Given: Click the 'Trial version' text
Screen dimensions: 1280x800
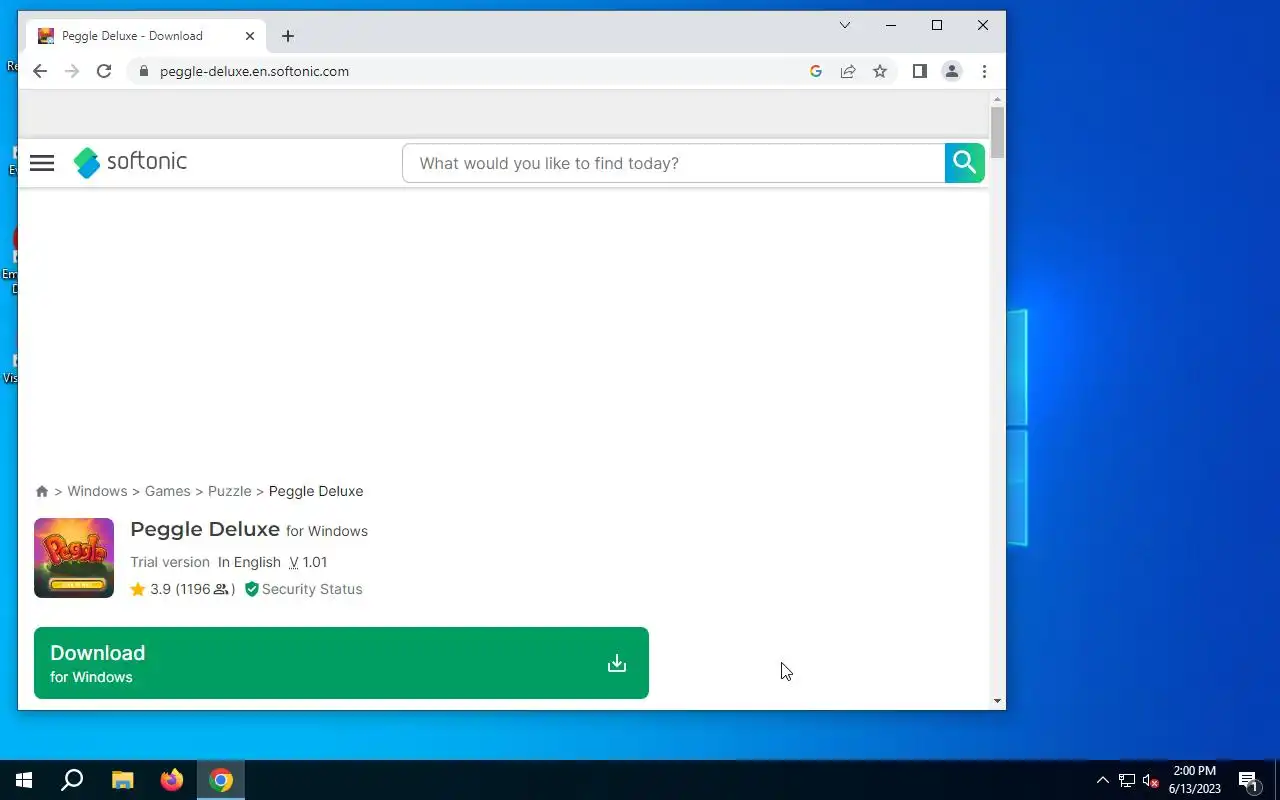Looking at the screenshot, I should tap(170, 562).
